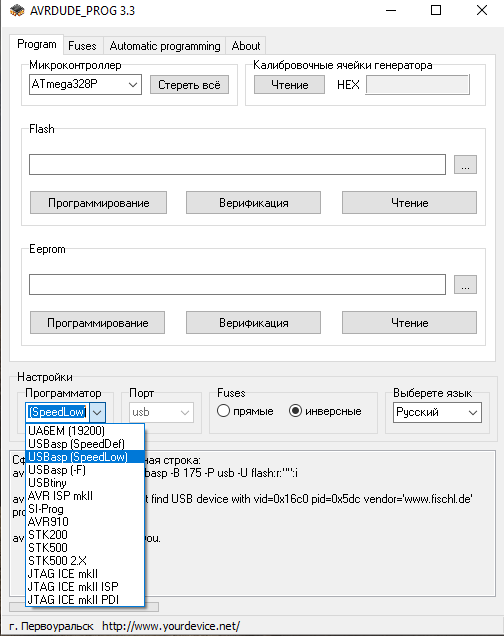The height and width of the screenshot is (636, 504).
Task: Click the г. Первоуральск status bar text
Action: [x=51, y=626]
